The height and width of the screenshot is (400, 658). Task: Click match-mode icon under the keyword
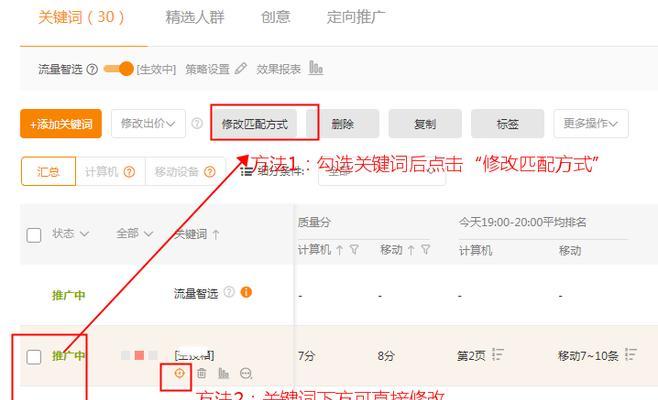[179, 373]
